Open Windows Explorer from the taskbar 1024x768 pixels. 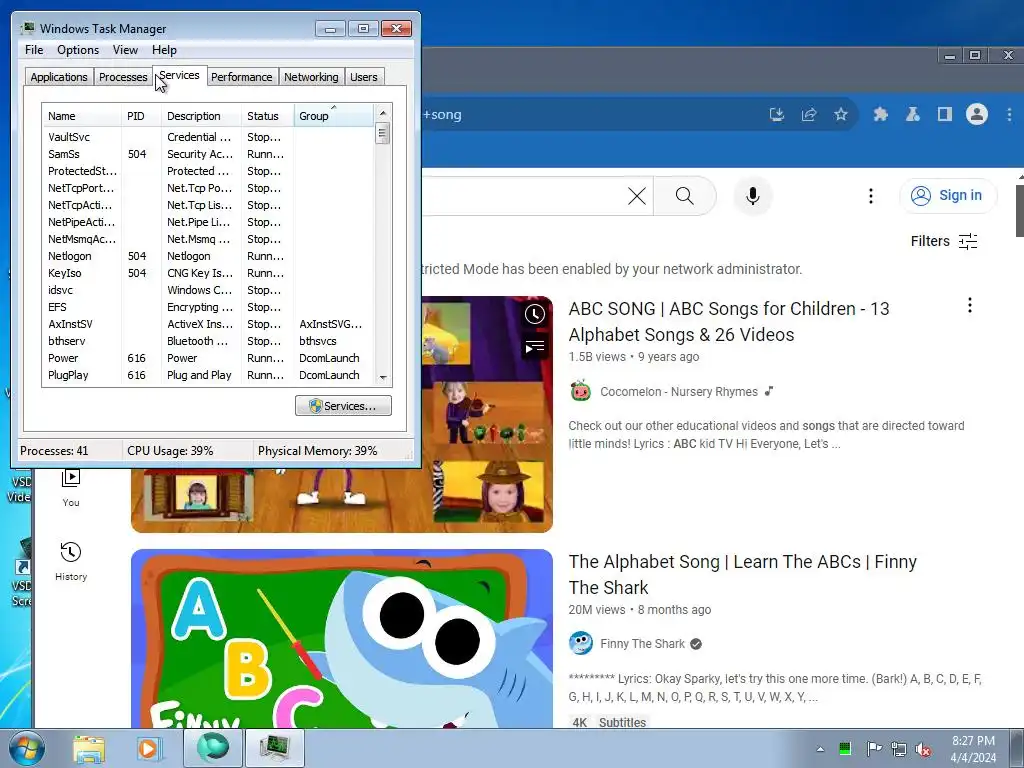click(x=89, y=749)
